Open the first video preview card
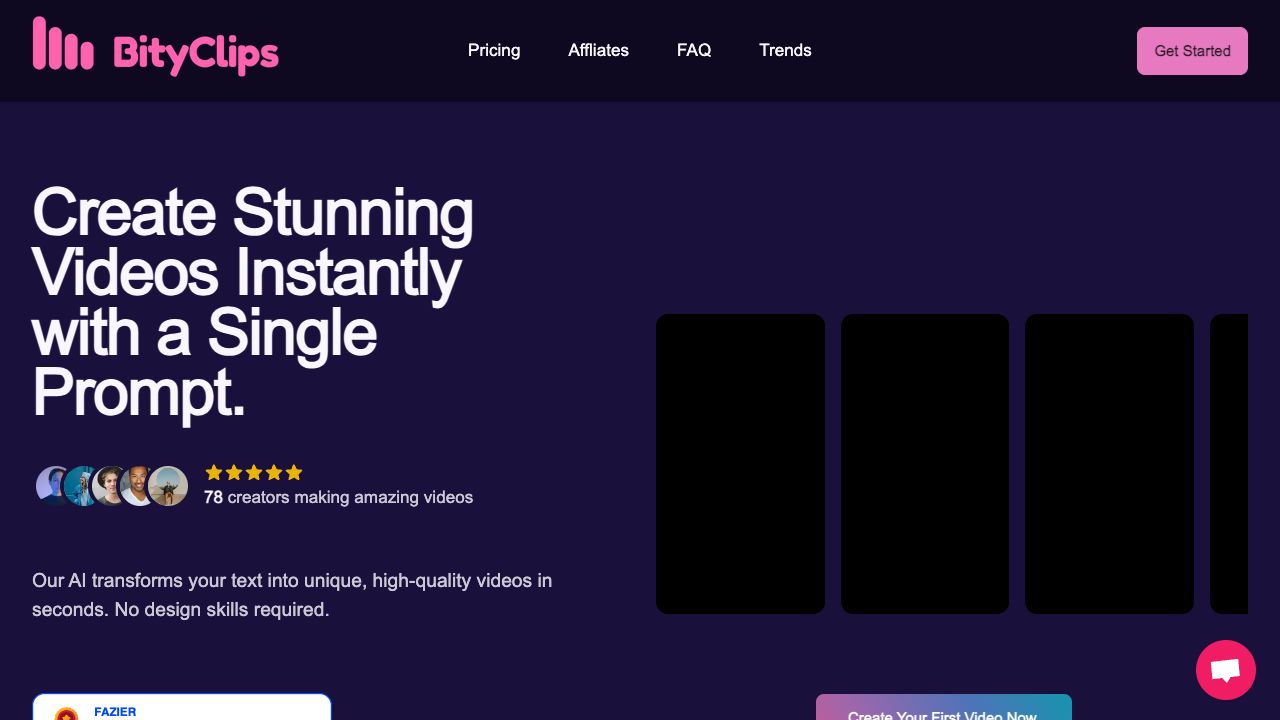Image resolution: width=1280 pixels, height=720 pixels. (x=740, y=464)
